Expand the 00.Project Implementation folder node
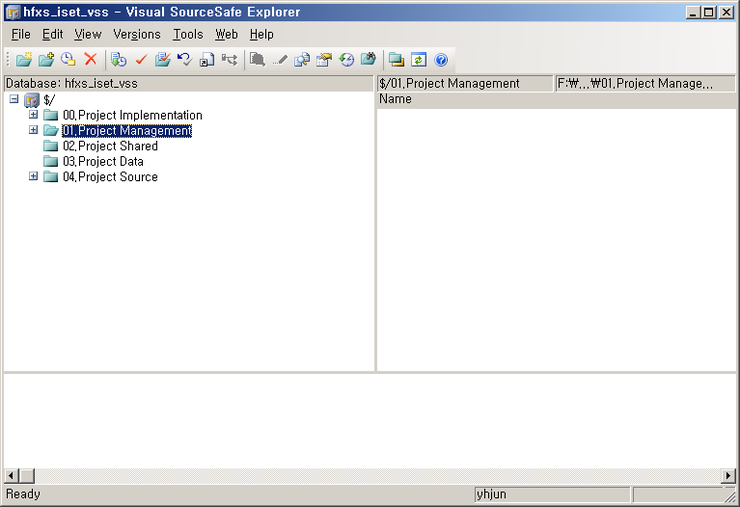Screen dimensions: 740x507 [33, 115]
